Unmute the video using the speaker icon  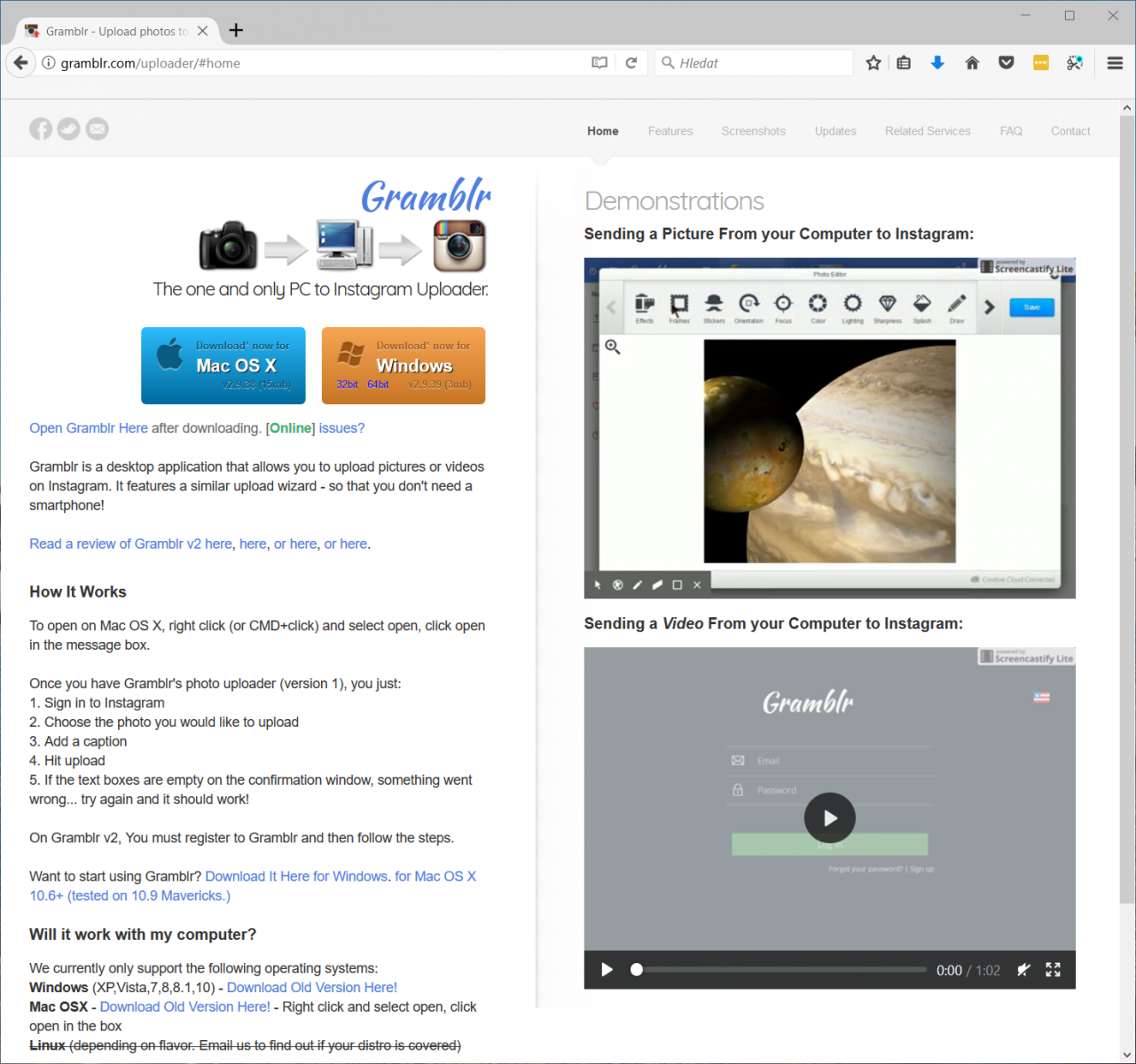tap(1023, 970)
